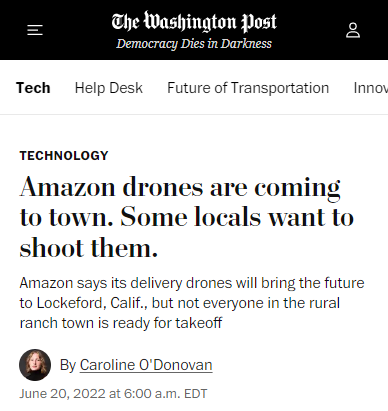The height and width of the screenshot is (411, 388).
Task: Open the TECHNOLOGY section label
Action: pyautogui.click(x=64, y=156)
